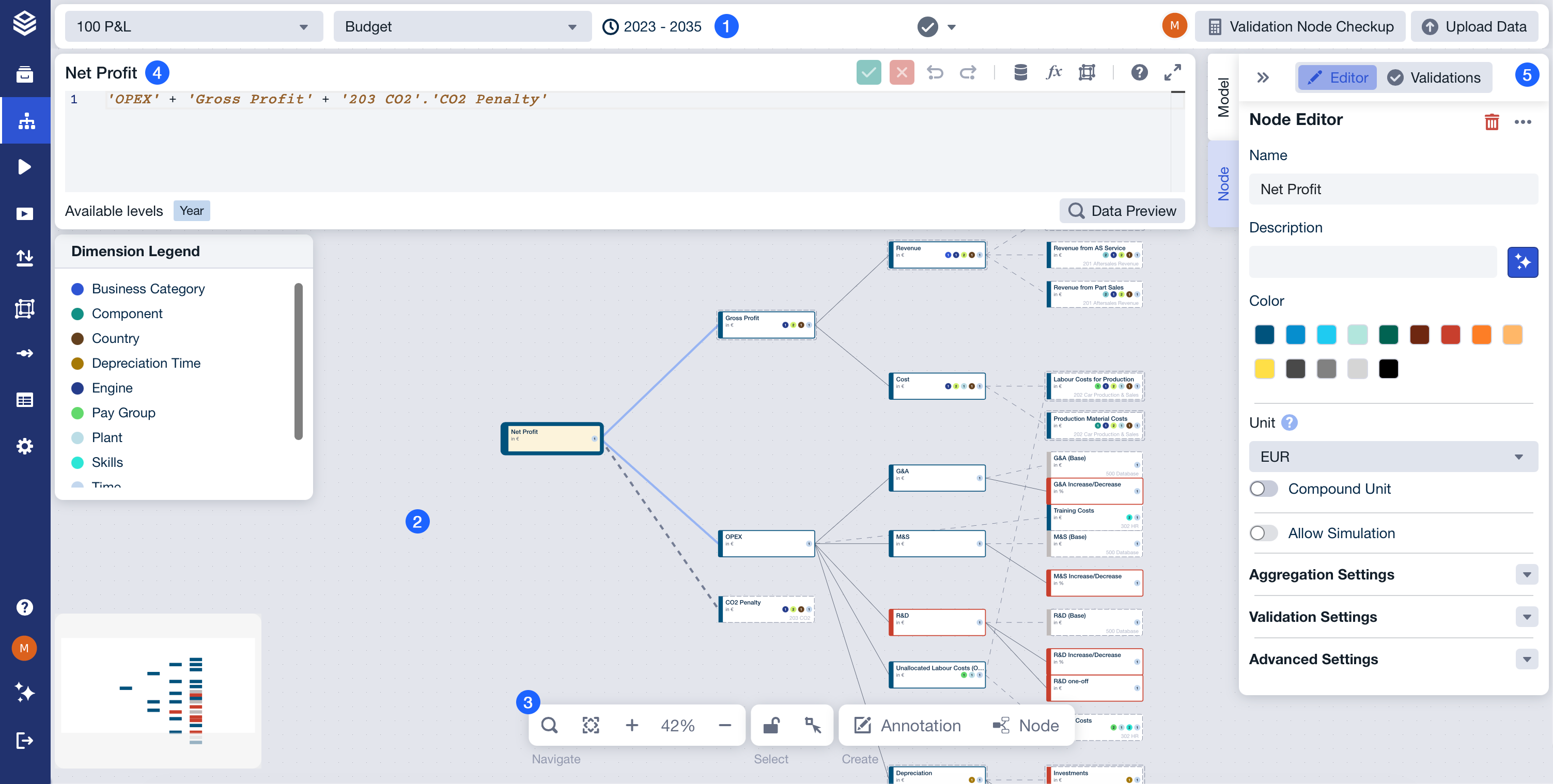
Task: Open the Node panel tab on canvas edge
Action: pyautogui.click(x=1223, y=181)
